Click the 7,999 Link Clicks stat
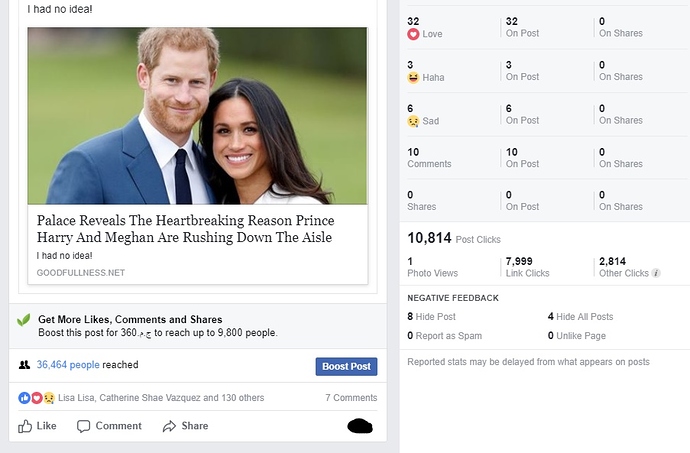The height and width of the screenshot is (453, 690). pyautogui.click(x=527, y=267)
